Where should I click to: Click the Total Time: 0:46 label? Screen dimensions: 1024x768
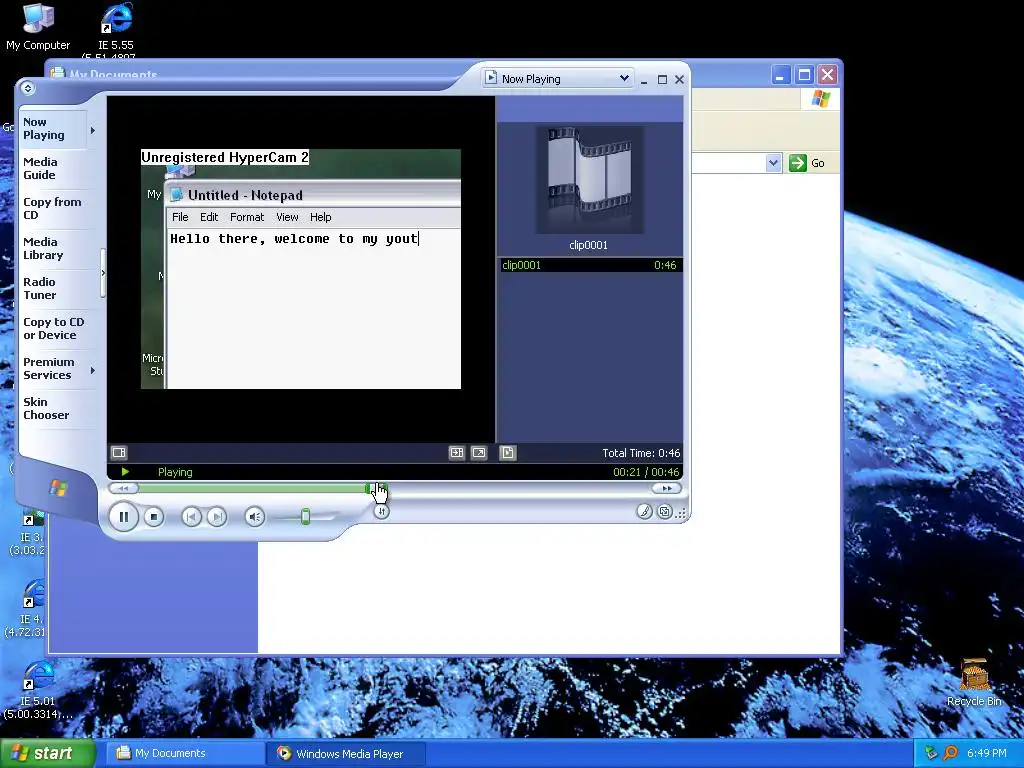[x=641, y=453]
